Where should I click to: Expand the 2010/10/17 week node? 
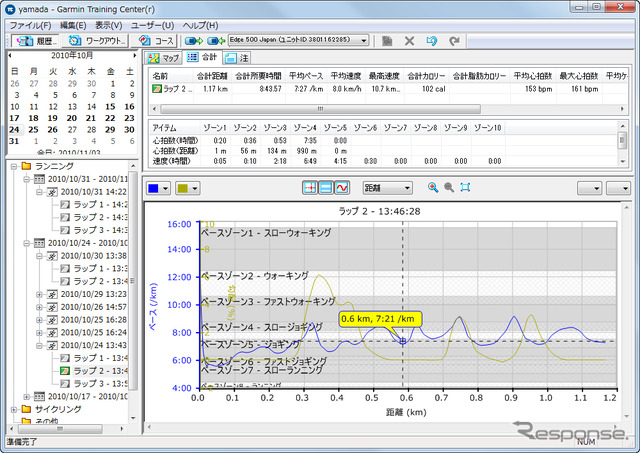[26, 396]
